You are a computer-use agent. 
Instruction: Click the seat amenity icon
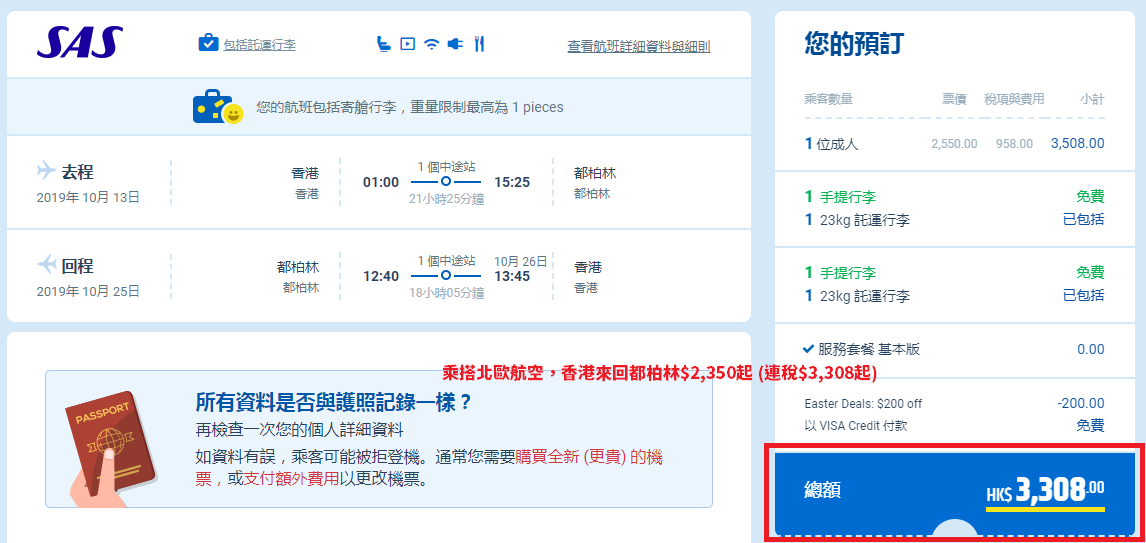coord(384,44)
